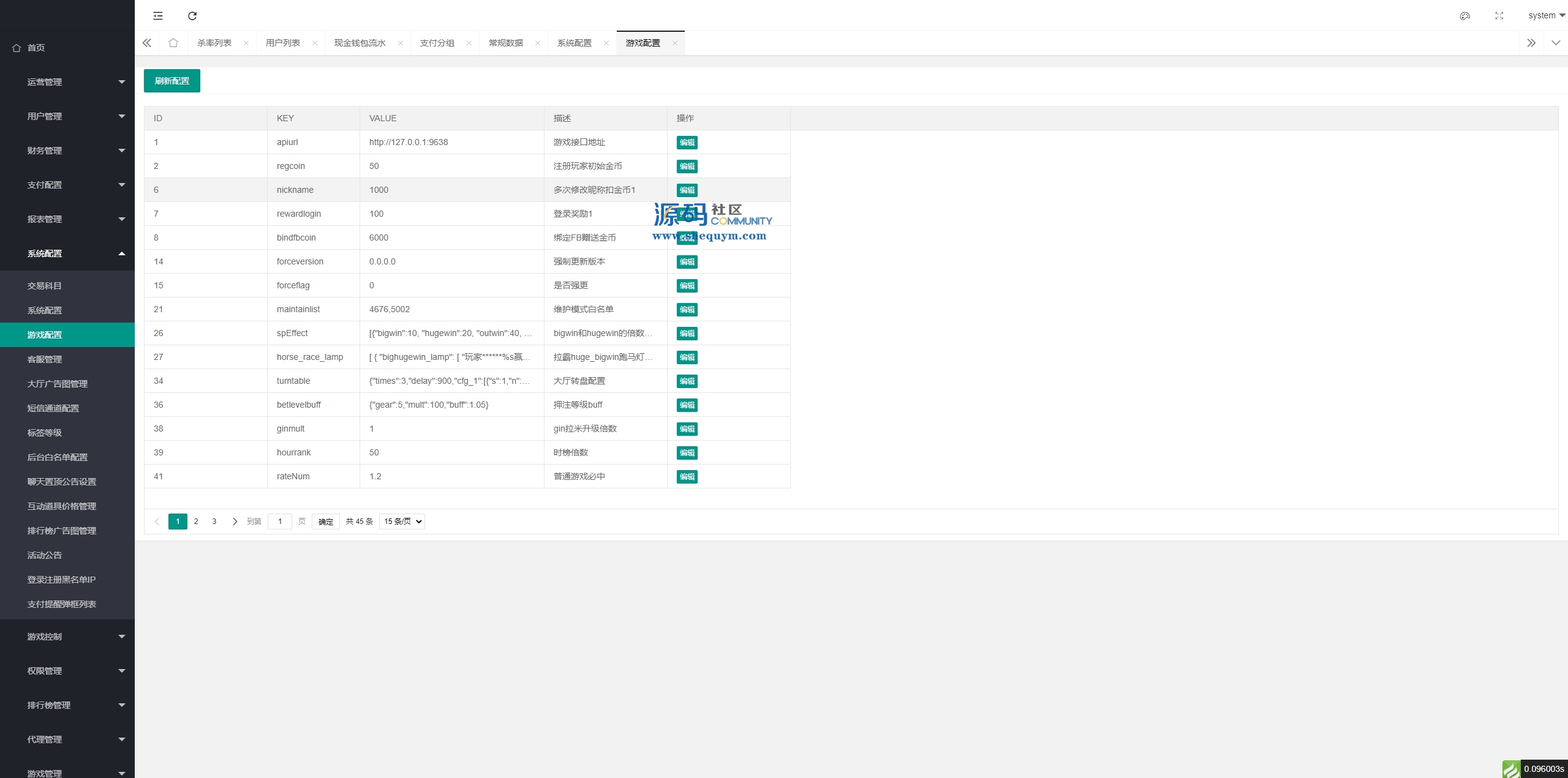Select 客服管理 in sidebar

[x=45, y=359]
